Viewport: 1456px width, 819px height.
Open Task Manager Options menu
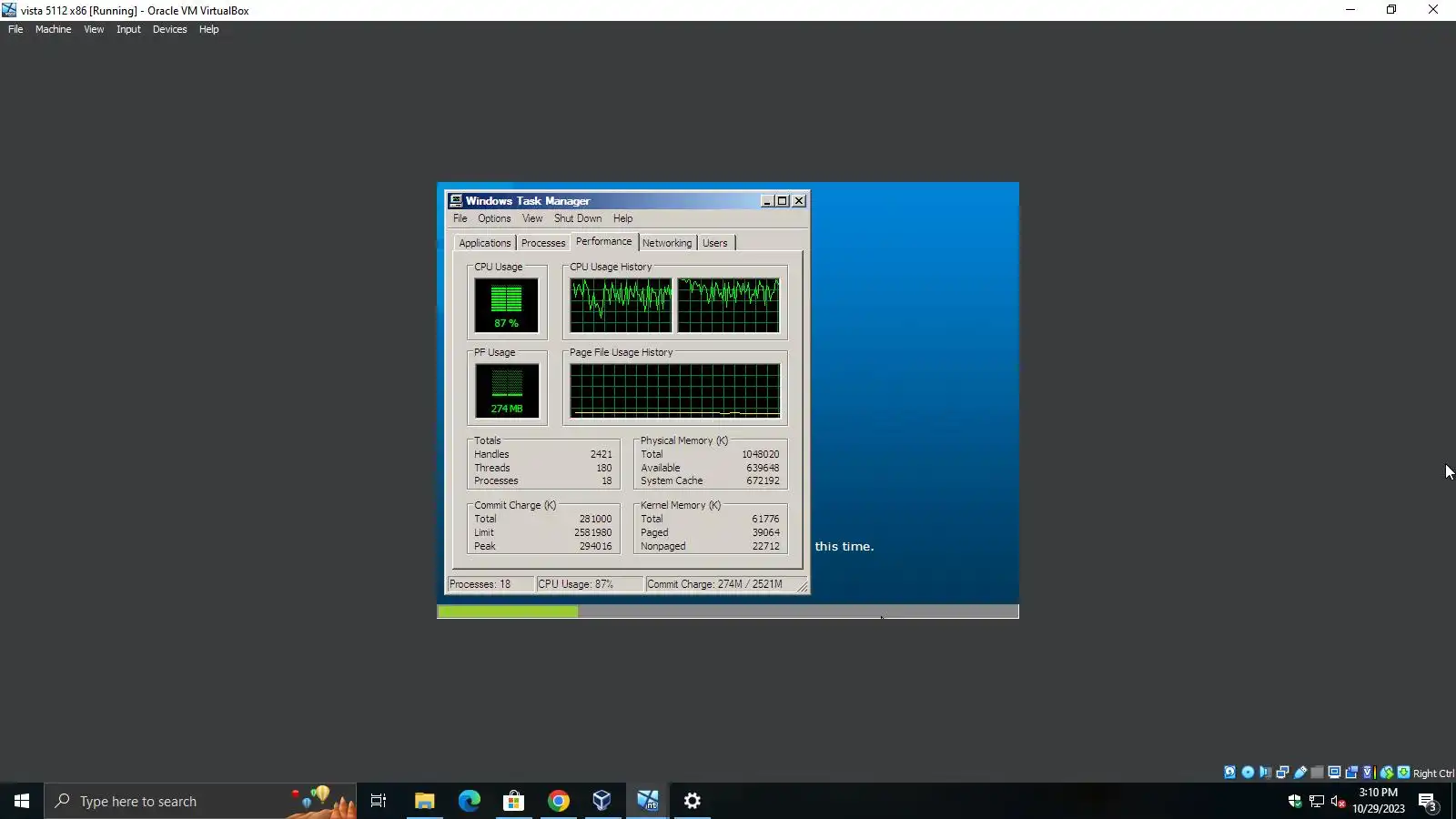point(494,218)
